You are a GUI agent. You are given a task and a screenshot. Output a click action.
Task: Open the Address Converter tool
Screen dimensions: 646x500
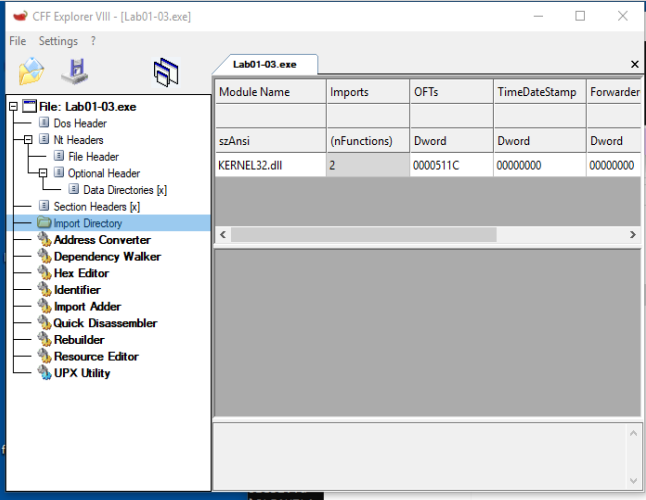point(102,240)
